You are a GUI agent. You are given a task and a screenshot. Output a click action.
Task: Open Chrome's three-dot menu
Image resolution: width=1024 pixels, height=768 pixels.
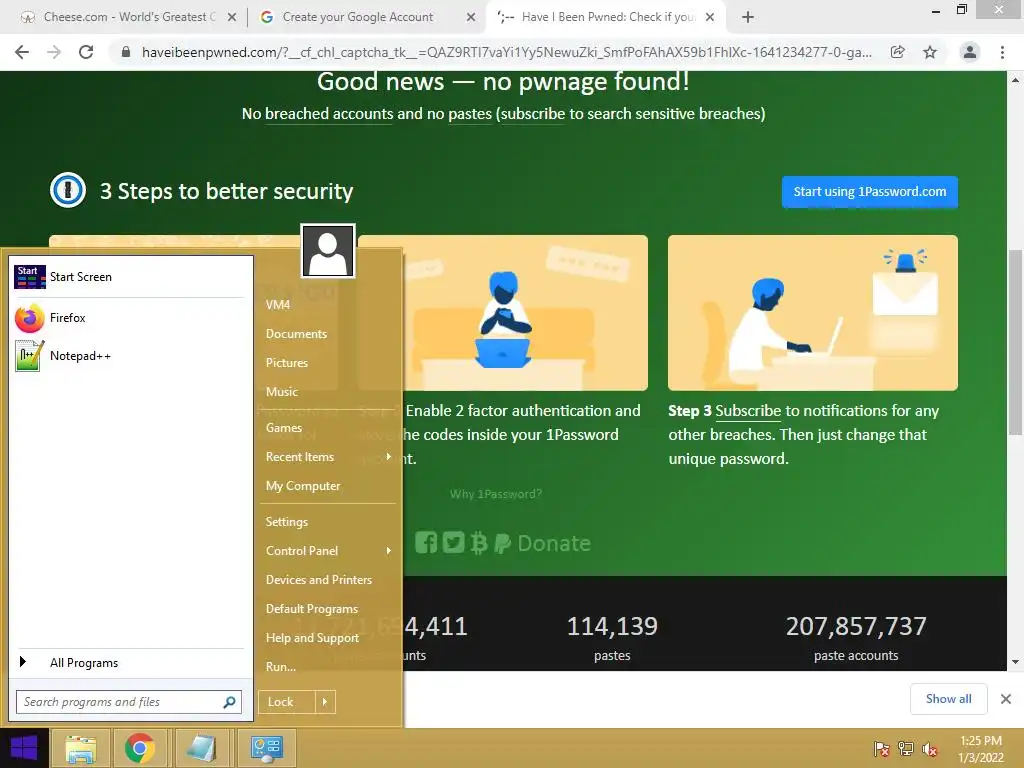pyautogui.click(x=1002, y=52)
